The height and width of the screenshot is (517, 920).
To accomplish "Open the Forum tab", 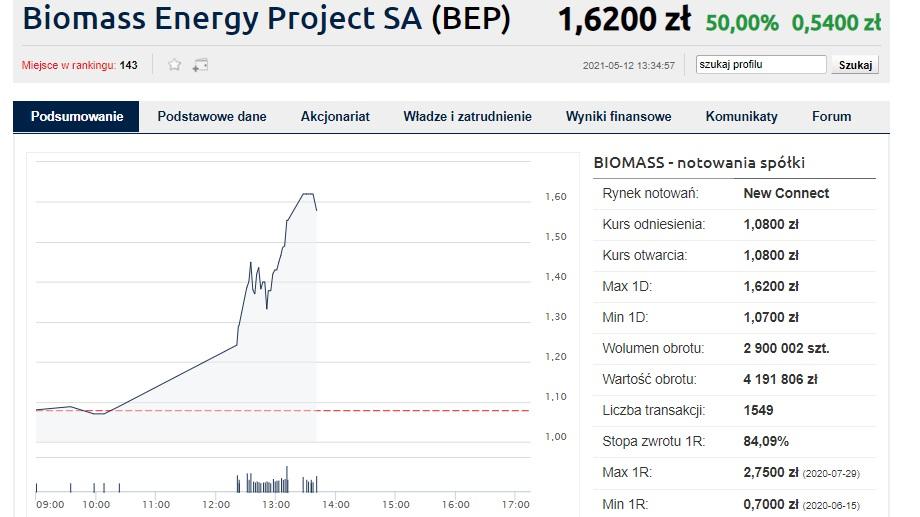I will [831, 116].
